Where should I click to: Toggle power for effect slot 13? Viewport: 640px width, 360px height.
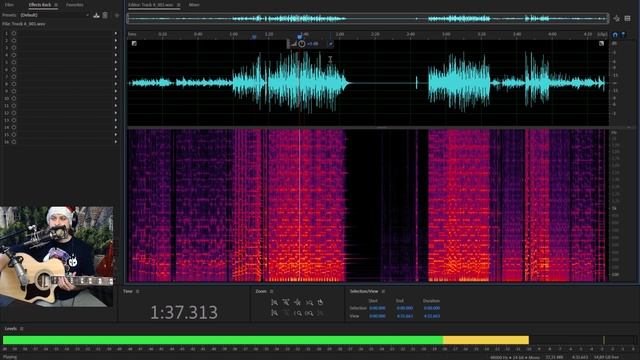[x=14, y=120]
